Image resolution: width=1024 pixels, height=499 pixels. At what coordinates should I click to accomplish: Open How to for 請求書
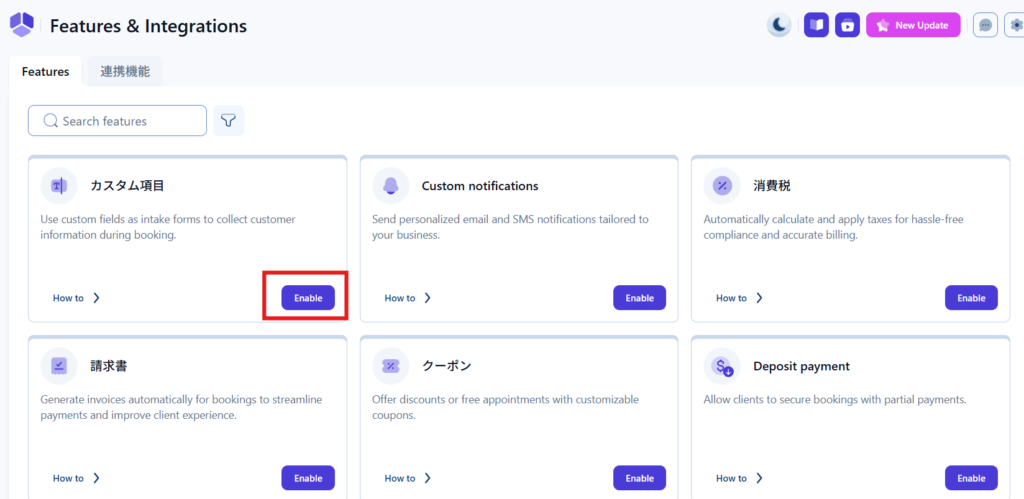(x=76, y=478)
